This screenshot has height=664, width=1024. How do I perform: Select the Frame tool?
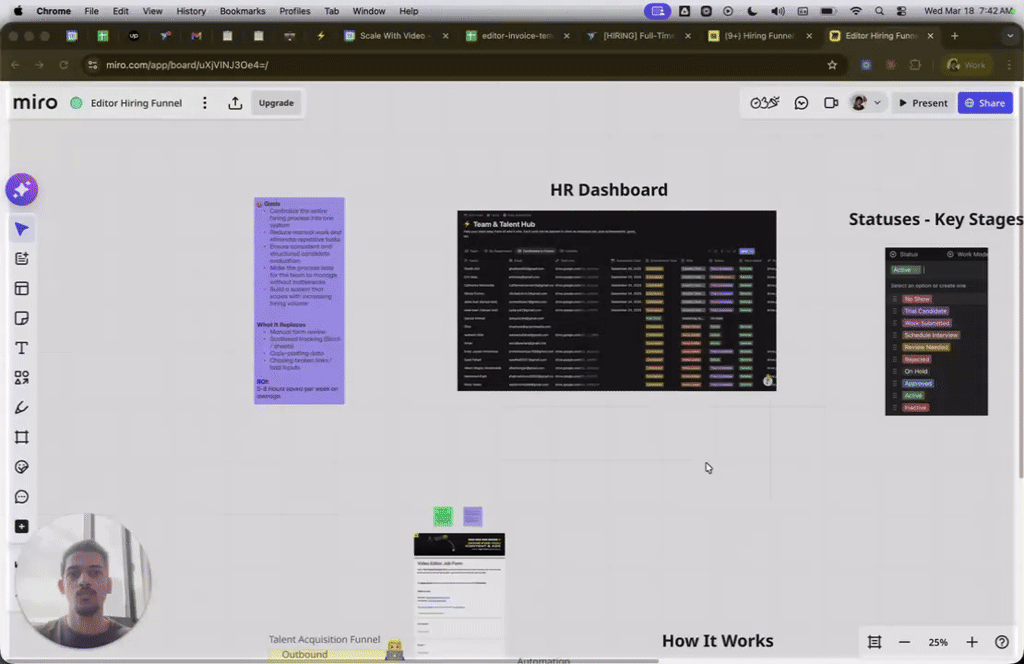coord(22,437)
